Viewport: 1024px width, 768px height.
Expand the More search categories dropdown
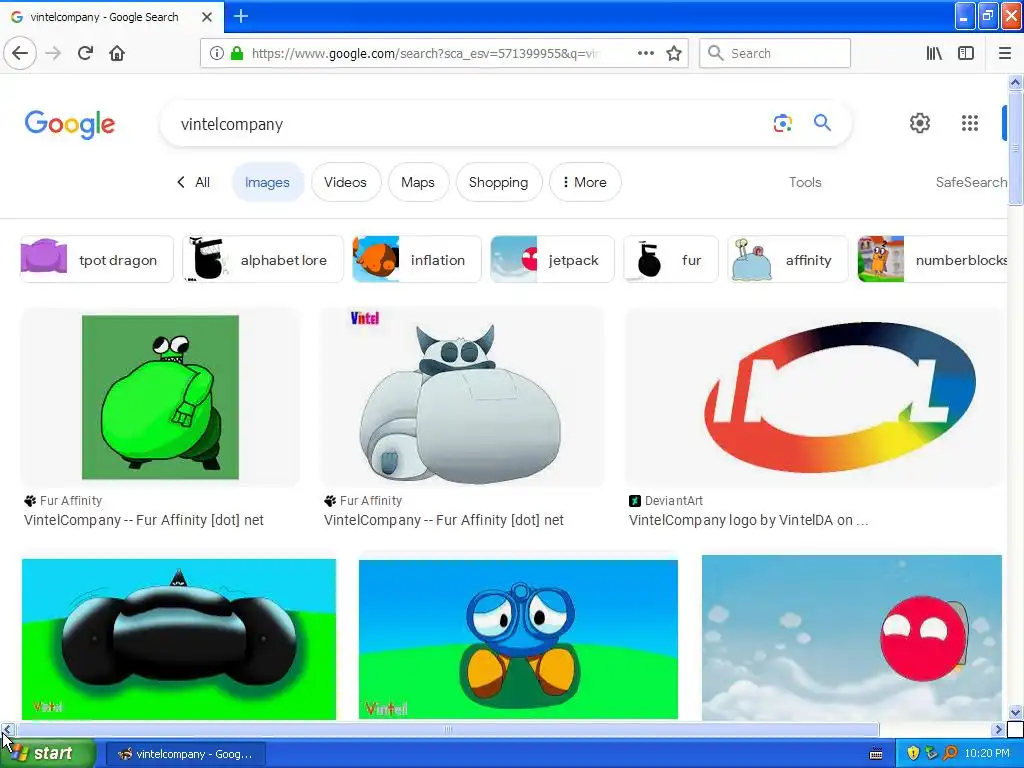584,182
